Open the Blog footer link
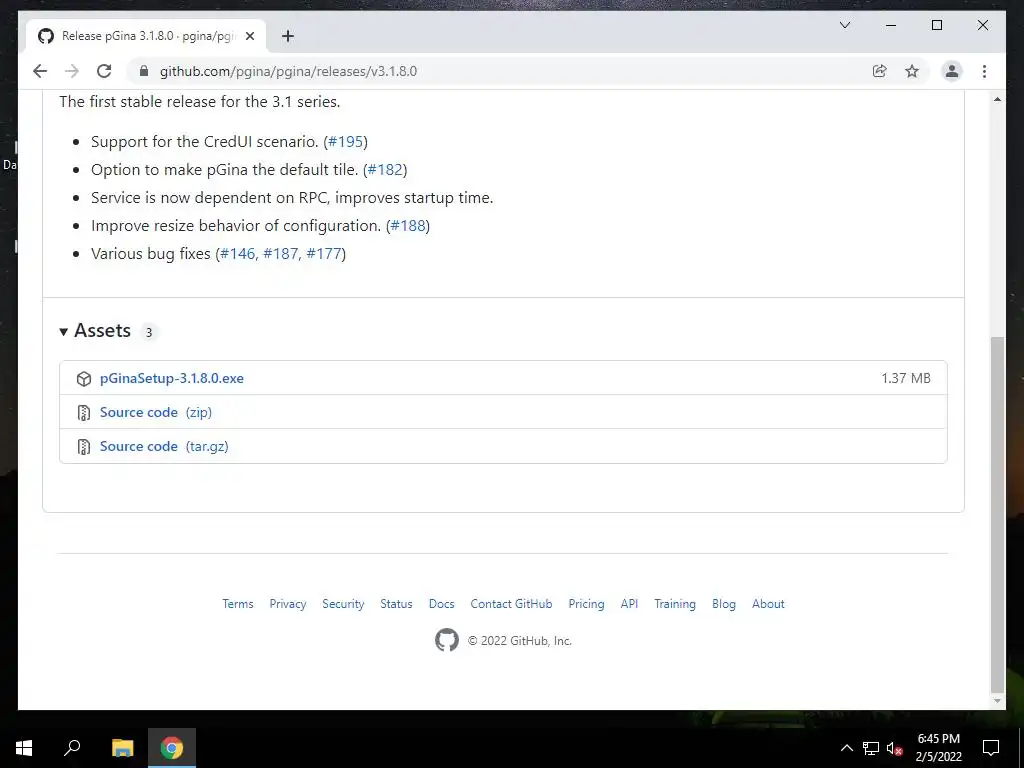Screen dimensions: 1024x768 (x=724, y=604)
